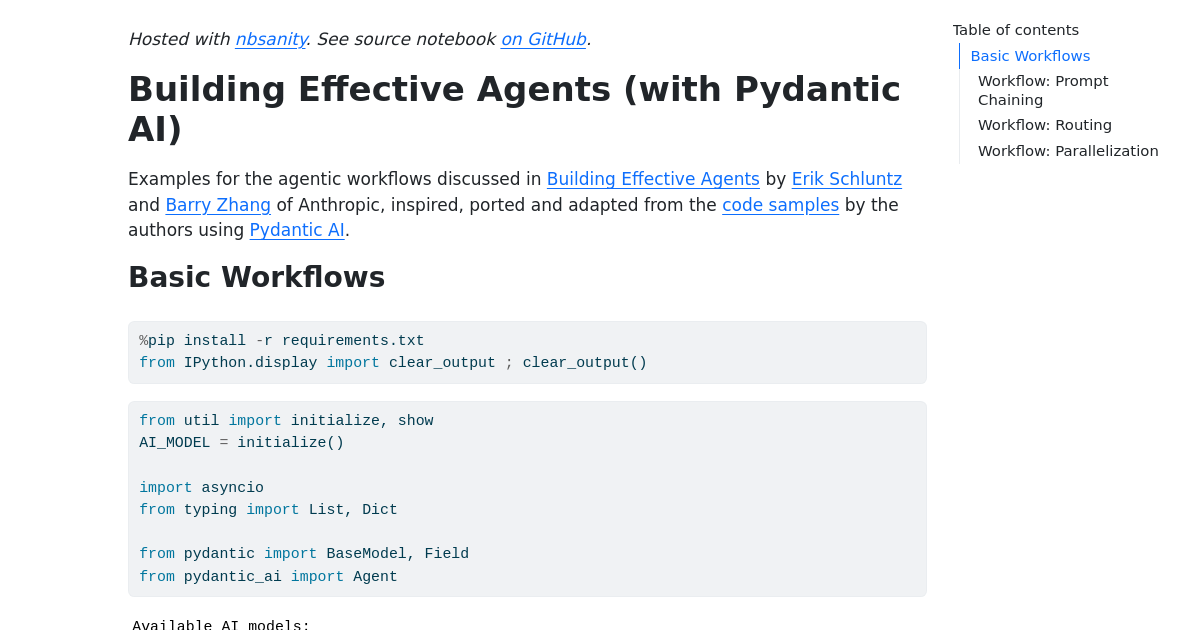Click the second code cell with imports

(527, 498)
